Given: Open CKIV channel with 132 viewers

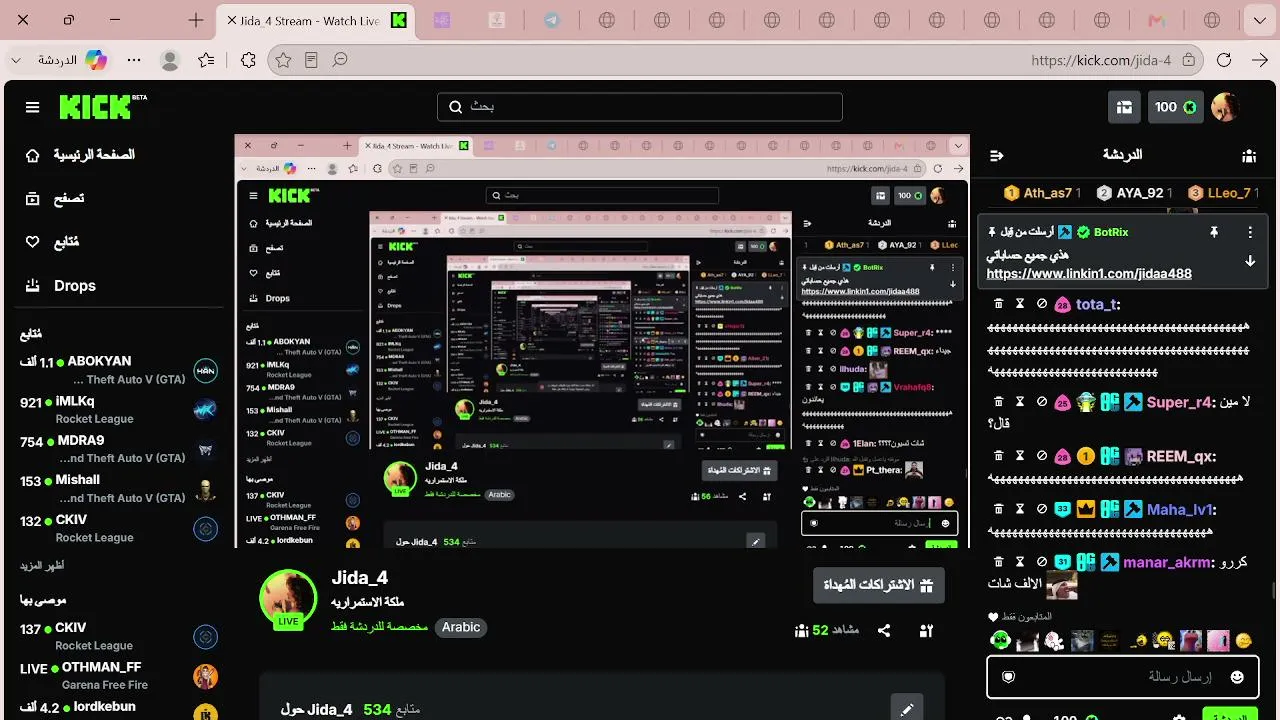Looking at the screenshot, I should tap(118, 528).
